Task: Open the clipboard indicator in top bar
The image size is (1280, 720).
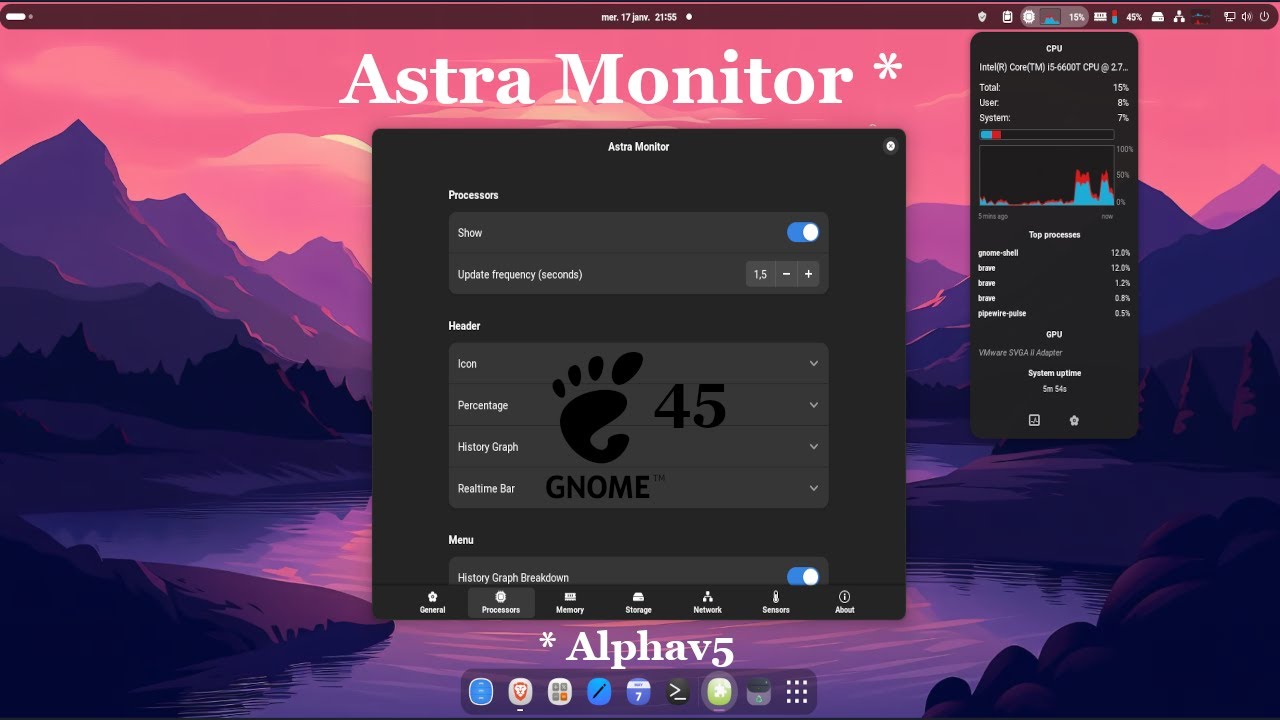Action: 1007,17
